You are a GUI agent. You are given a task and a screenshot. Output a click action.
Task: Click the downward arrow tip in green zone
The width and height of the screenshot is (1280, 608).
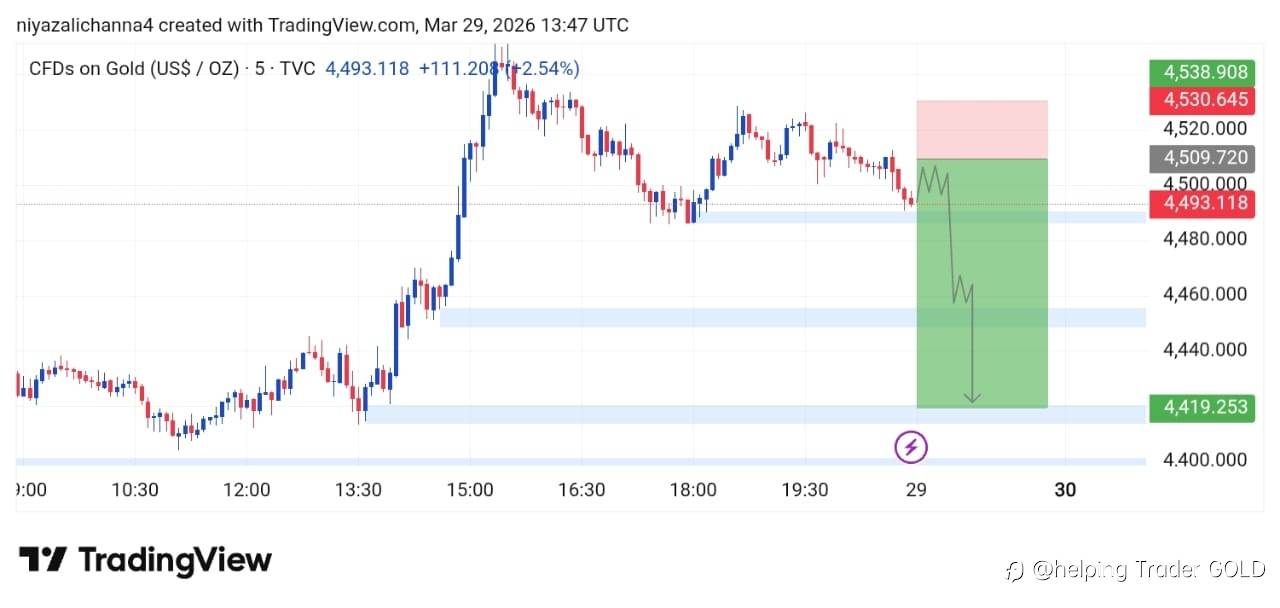pyautogui.click(x=972, y=399)
